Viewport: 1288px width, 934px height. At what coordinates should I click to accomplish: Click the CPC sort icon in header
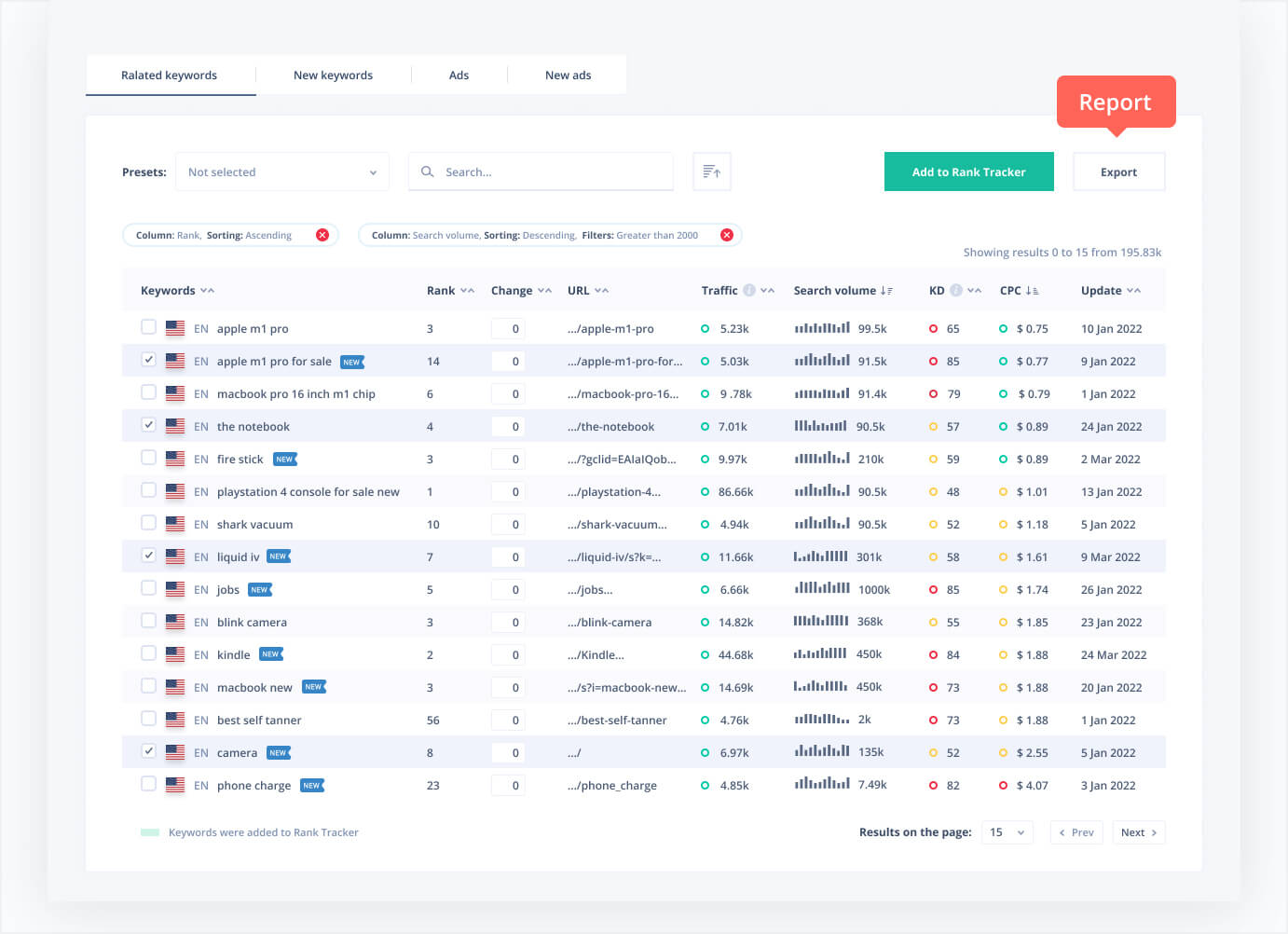tap(1032, 291)
